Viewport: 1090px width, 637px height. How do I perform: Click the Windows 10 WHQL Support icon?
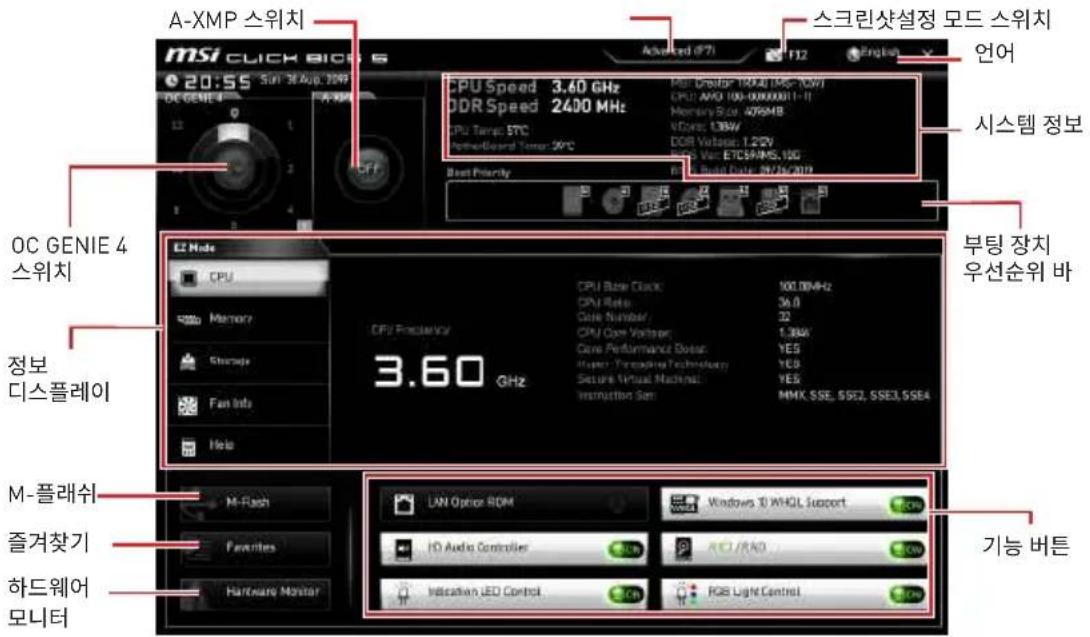[683, 503]
